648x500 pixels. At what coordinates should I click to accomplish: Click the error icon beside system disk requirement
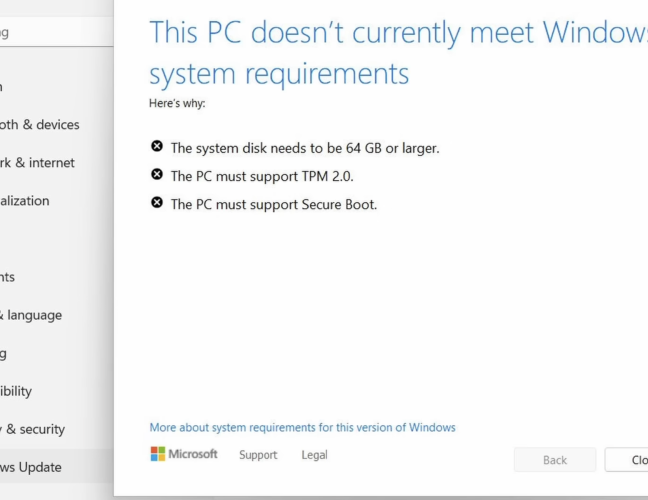[156, 147]
